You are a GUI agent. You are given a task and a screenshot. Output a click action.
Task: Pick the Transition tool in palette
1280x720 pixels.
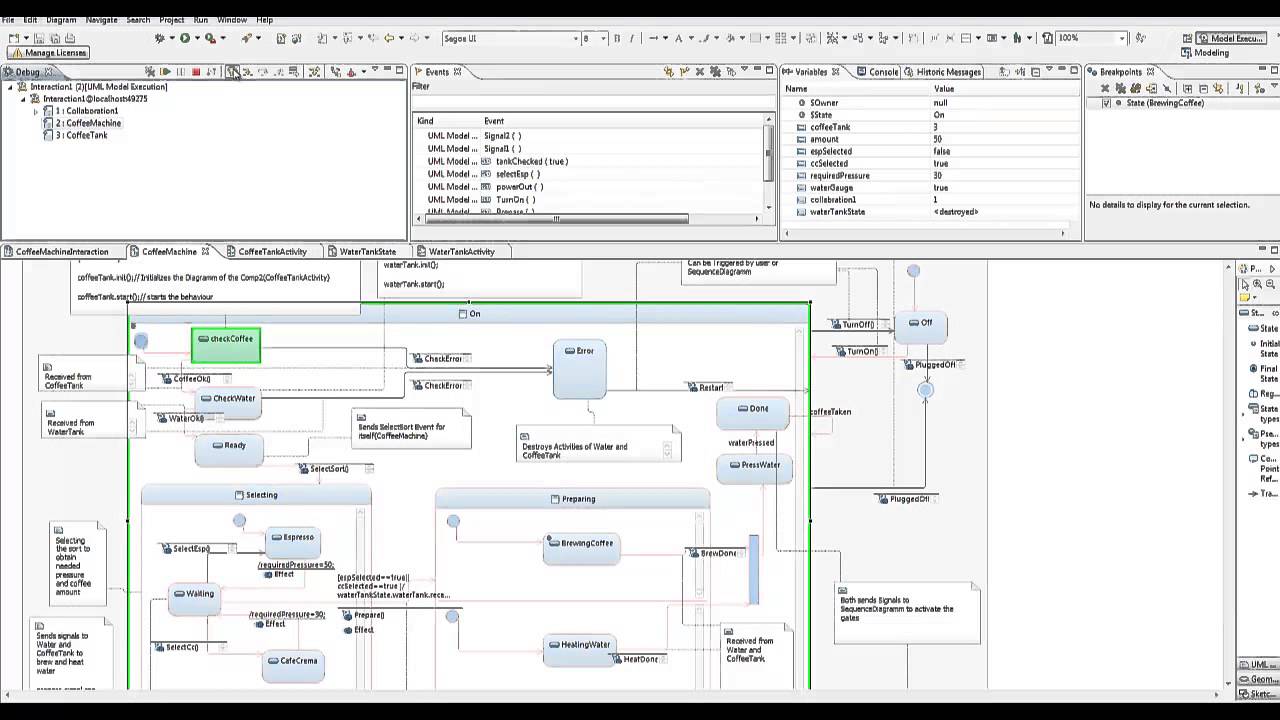point(1263,494)
